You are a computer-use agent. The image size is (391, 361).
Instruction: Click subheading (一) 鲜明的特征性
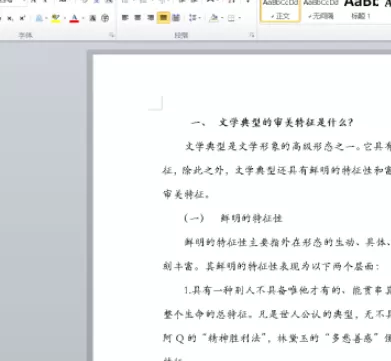point(233,218)
